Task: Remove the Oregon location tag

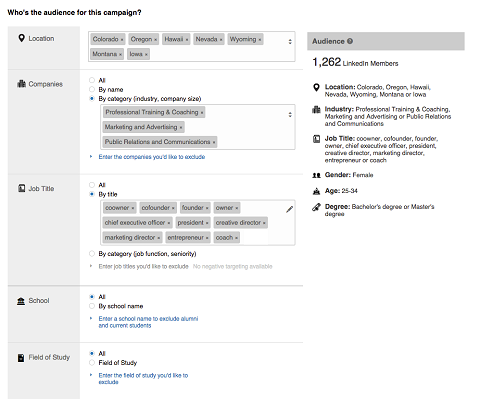Action: [x=155, y=40]
